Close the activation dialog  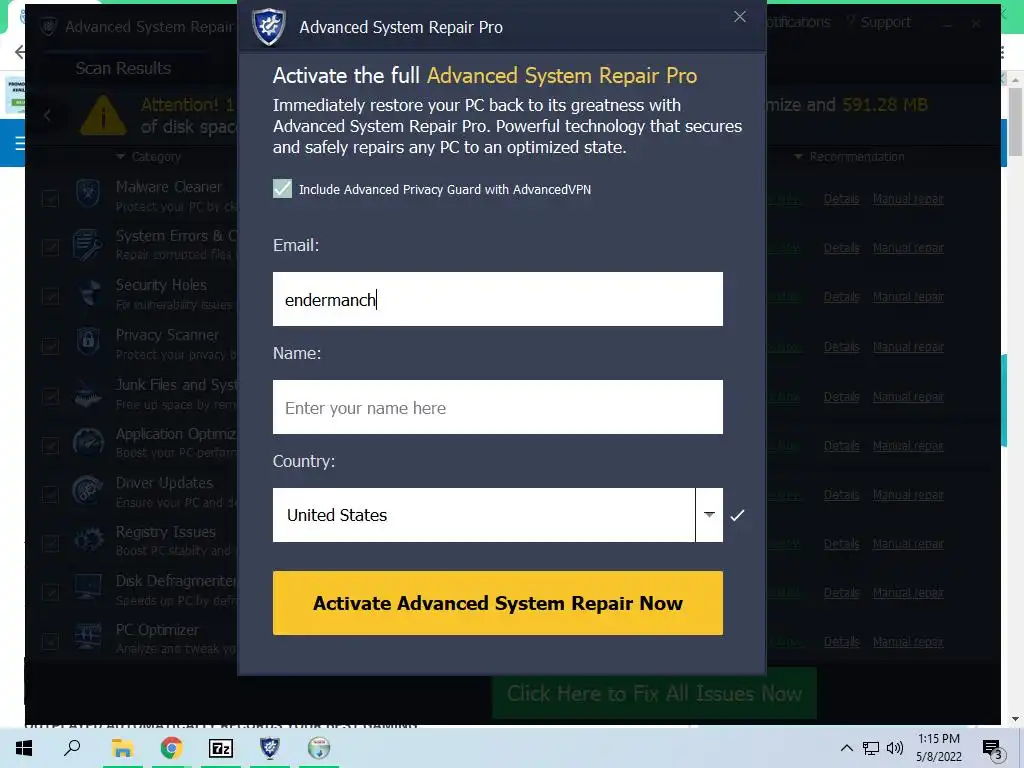(739, 17)
